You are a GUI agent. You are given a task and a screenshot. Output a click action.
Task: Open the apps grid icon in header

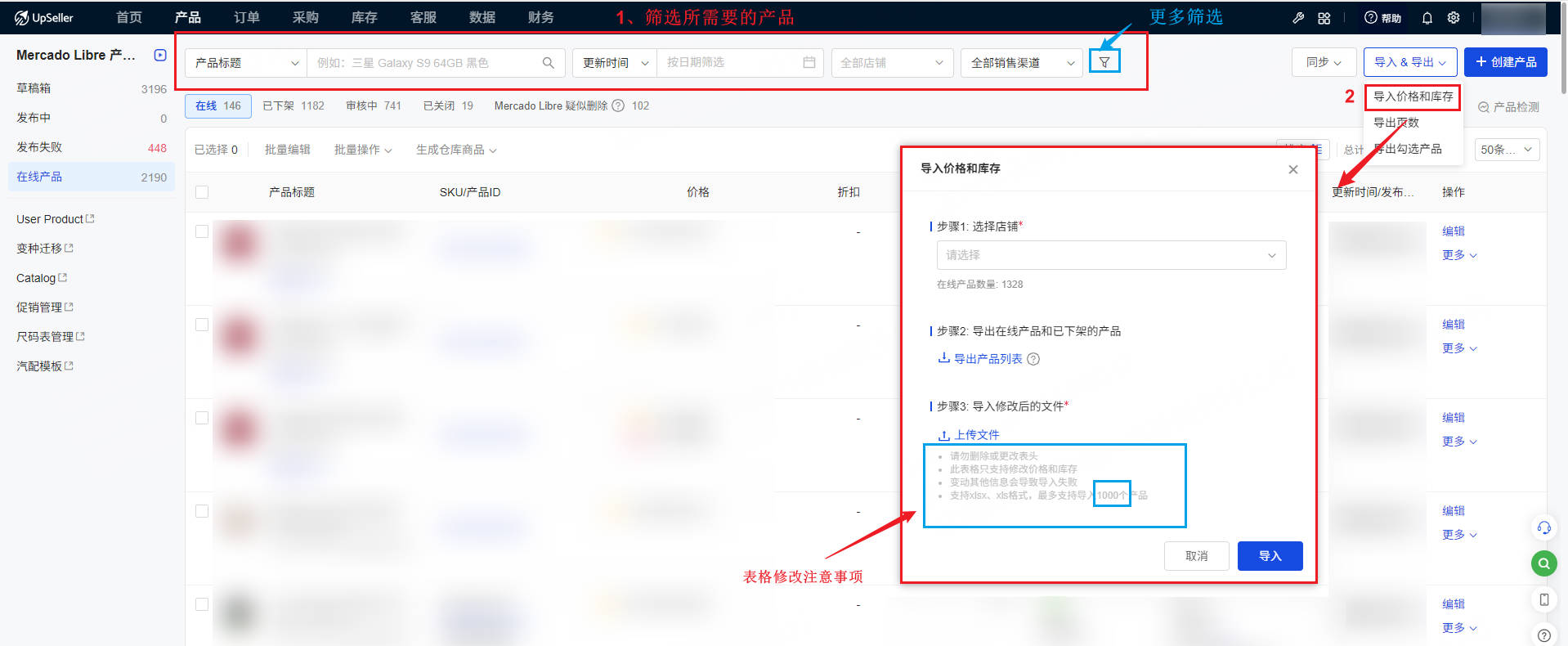pyautogui.click(x=1324, y=17)
